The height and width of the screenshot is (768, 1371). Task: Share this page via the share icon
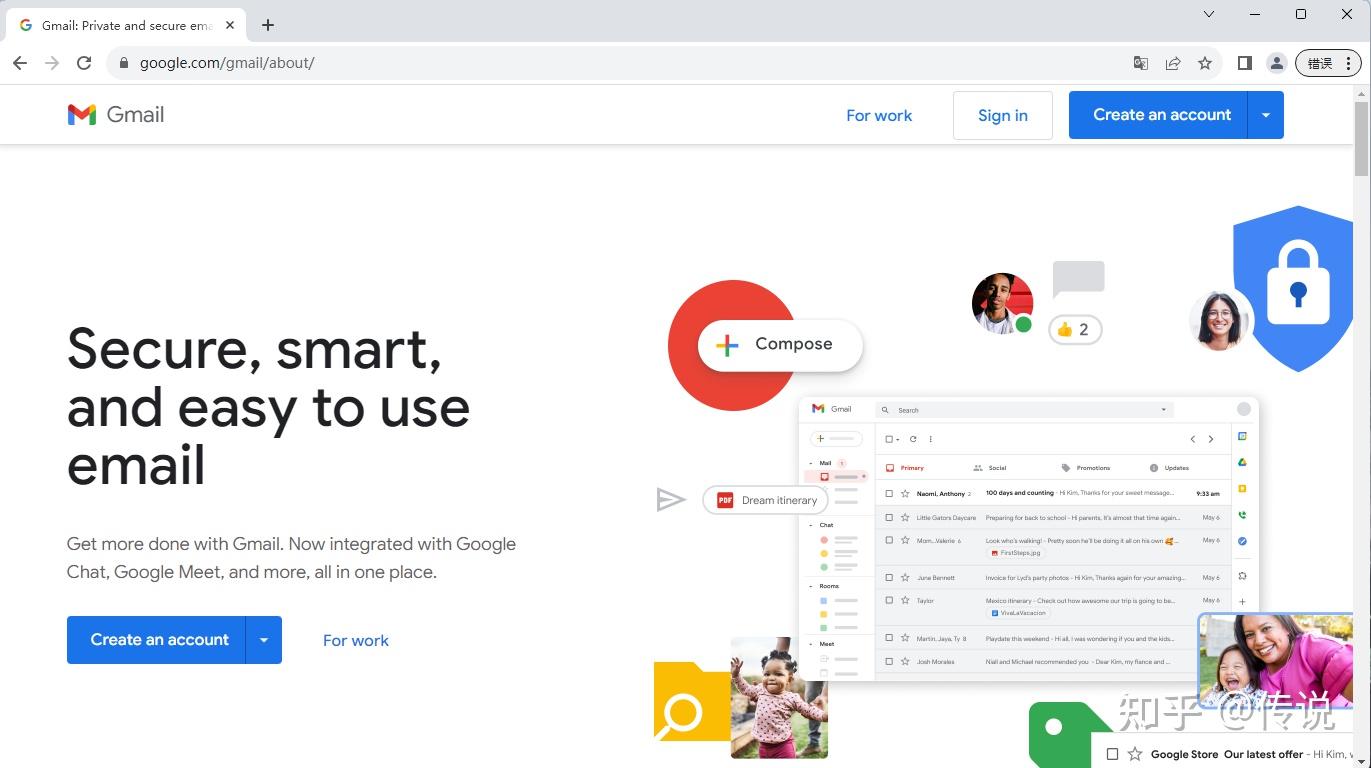coord(1173,63)
